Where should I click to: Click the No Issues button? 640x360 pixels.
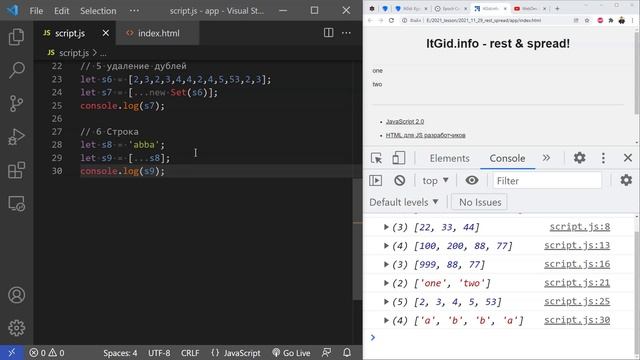click(480, 202)
